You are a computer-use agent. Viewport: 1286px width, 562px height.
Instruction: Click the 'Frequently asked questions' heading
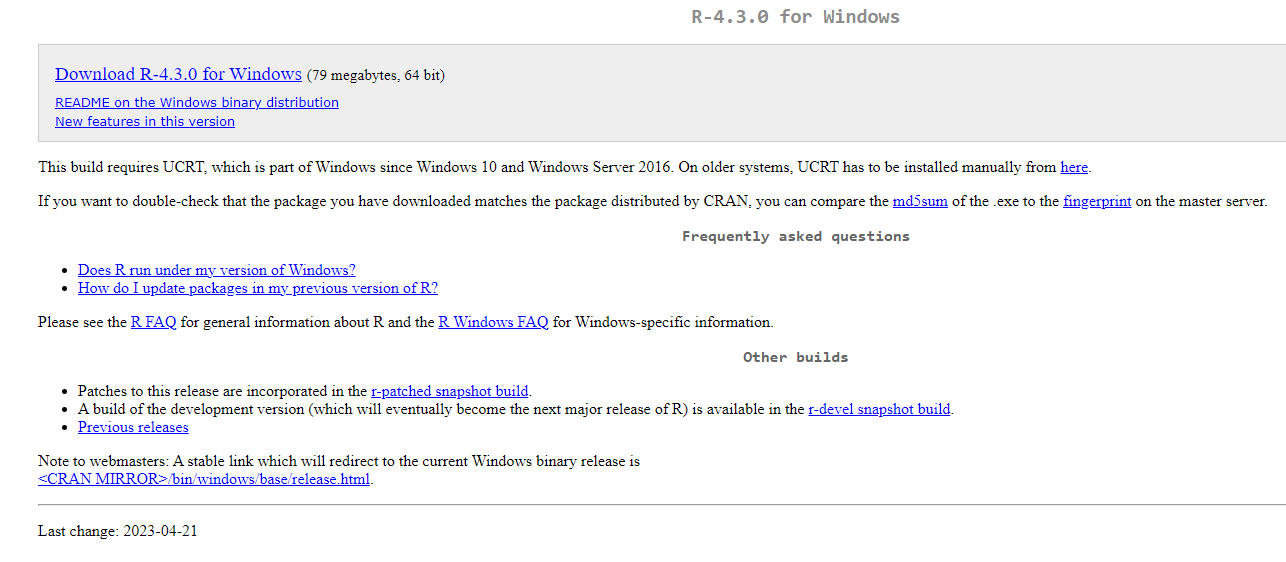(796, 236)
